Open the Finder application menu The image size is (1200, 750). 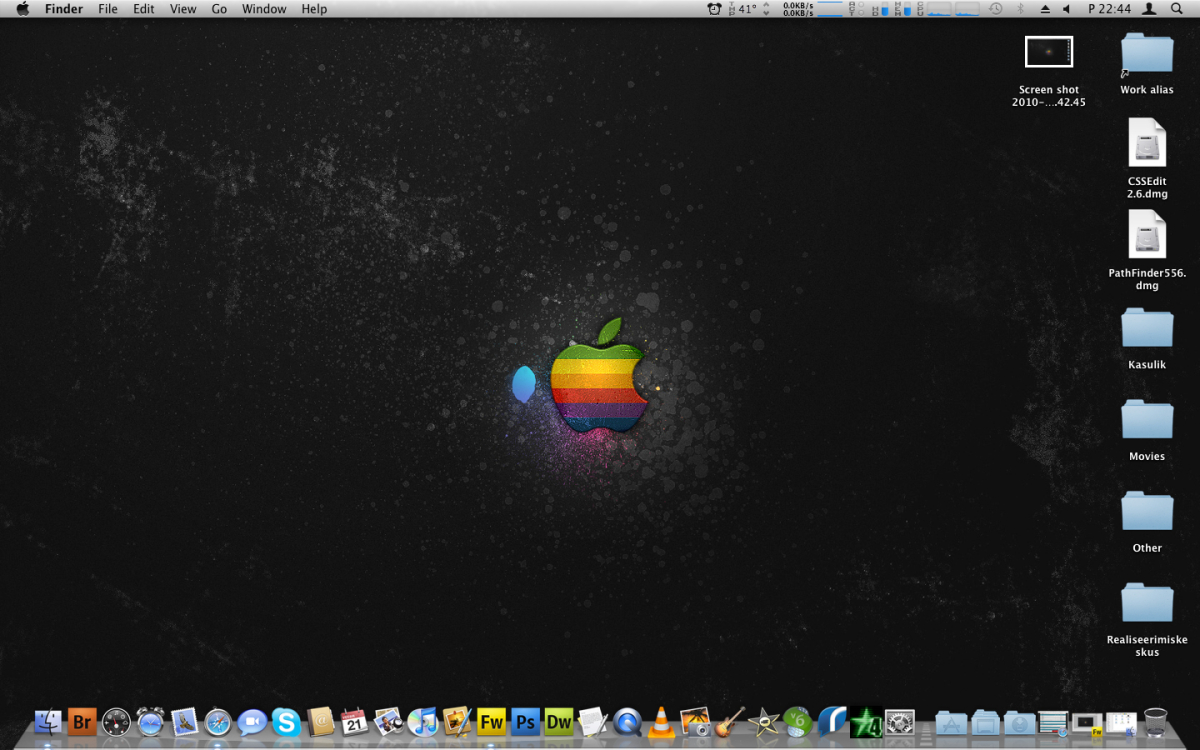64,9
